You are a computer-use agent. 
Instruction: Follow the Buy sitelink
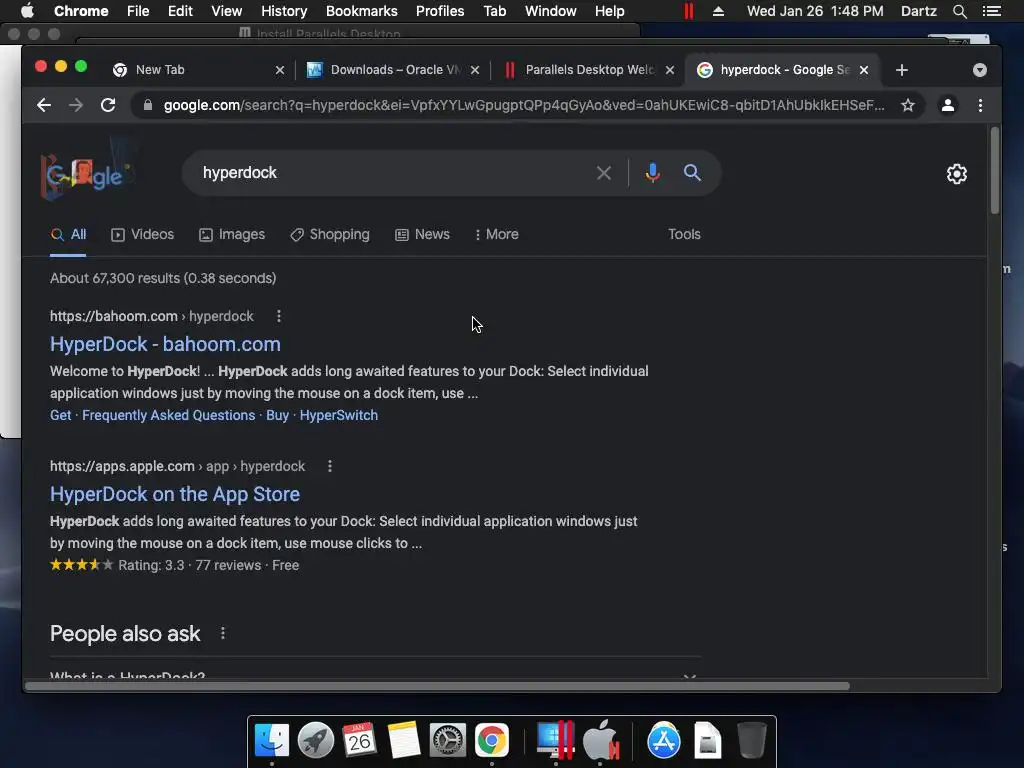[278, 415]
